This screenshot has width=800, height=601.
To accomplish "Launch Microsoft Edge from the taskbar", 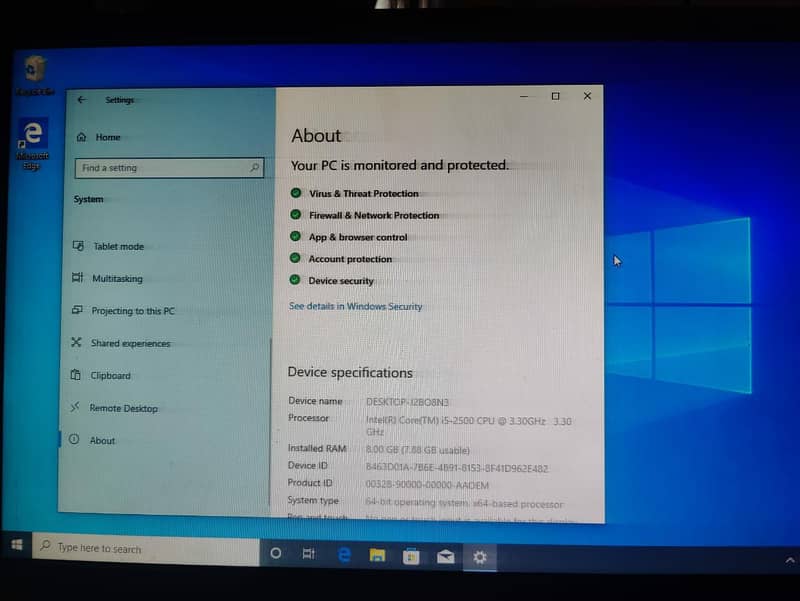I will (344, 555).
